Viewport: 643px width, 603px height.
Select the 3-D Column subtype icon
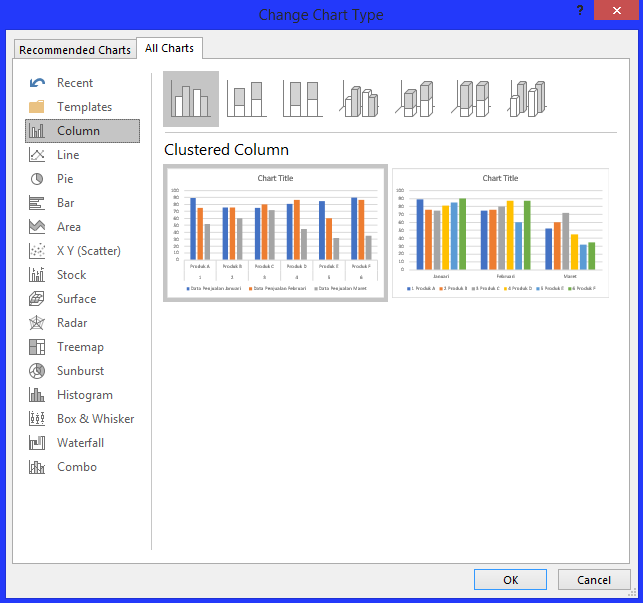click(x=527, y=99)
